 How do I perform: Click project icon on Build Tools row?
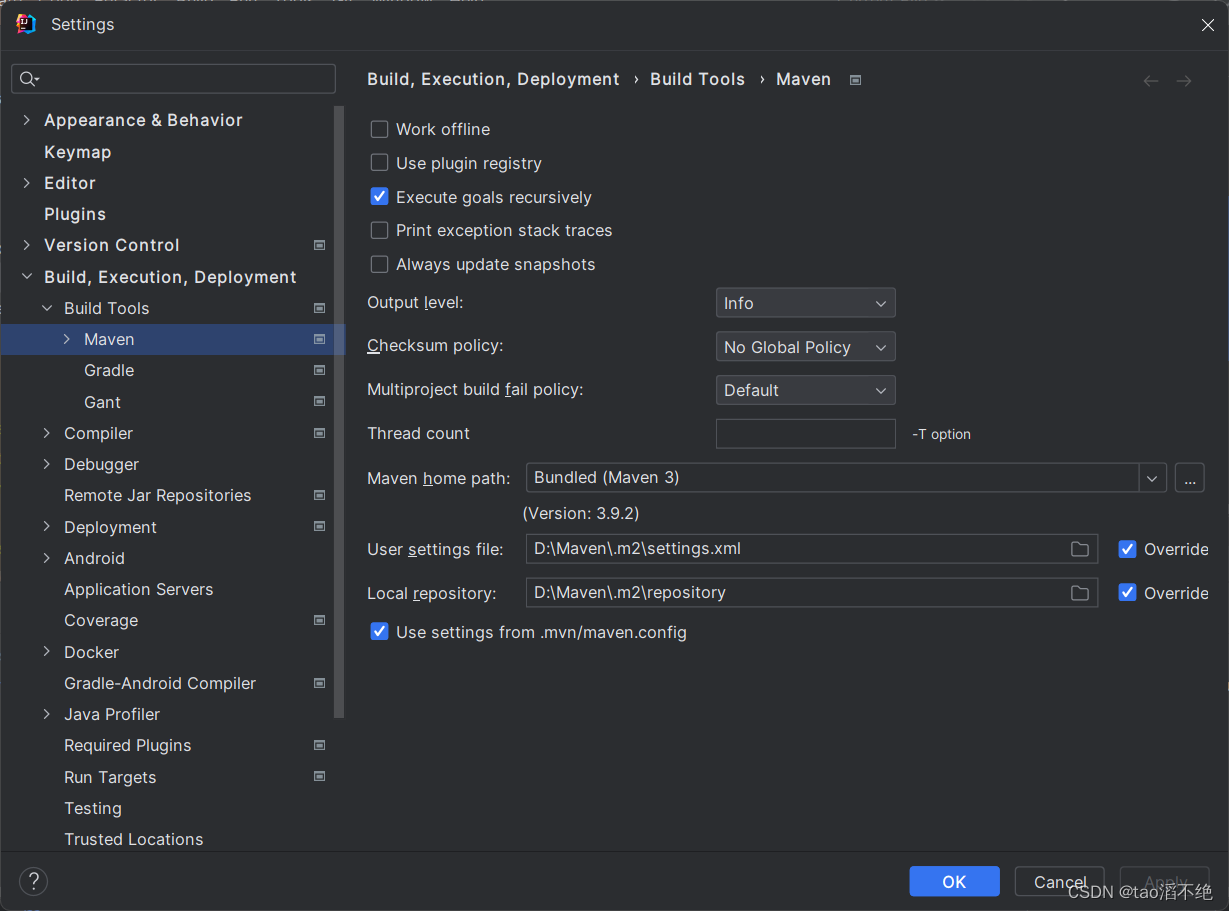click(319, 308)
